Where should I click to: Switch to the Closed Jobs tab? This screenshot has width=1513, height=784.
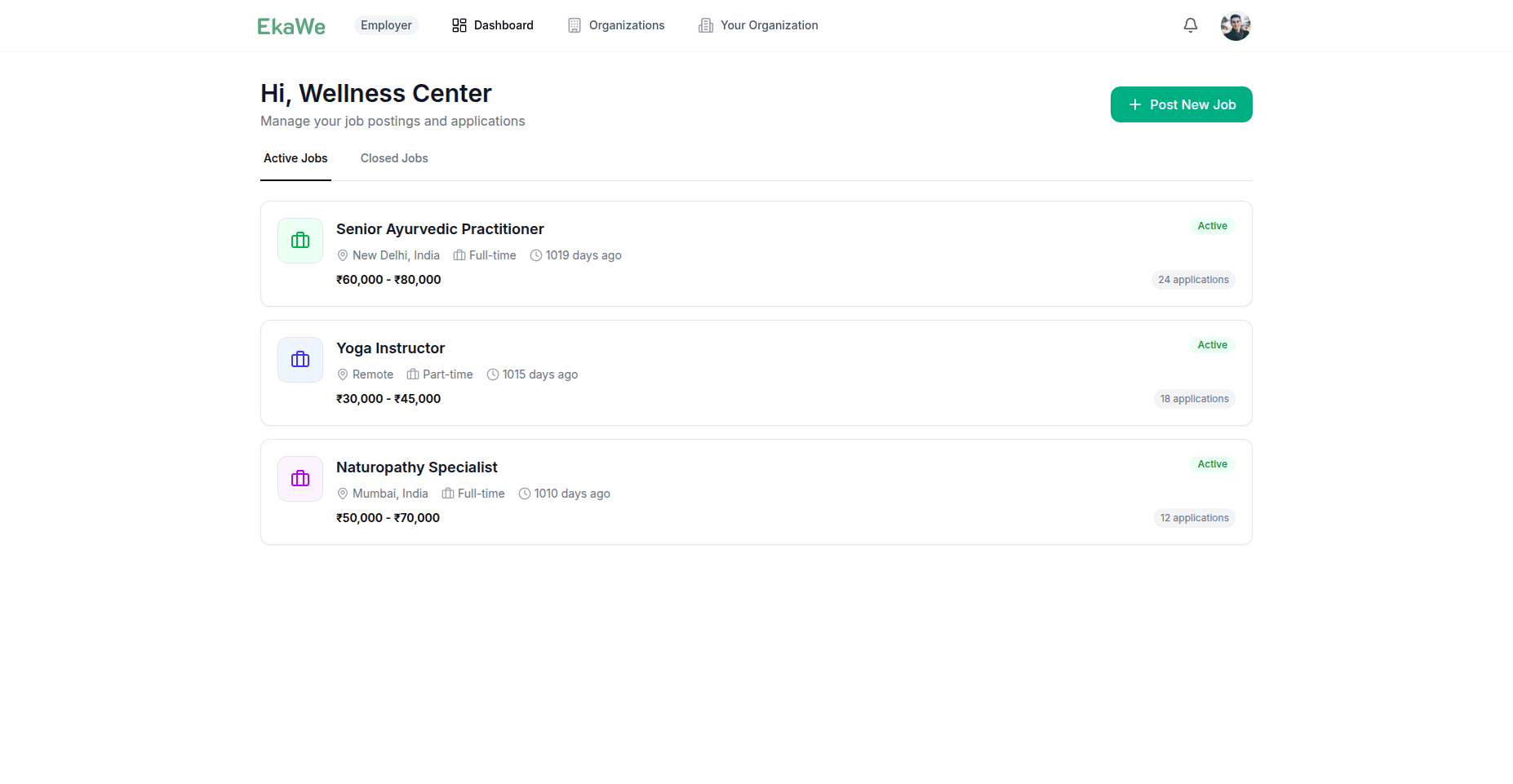(394, 158)
